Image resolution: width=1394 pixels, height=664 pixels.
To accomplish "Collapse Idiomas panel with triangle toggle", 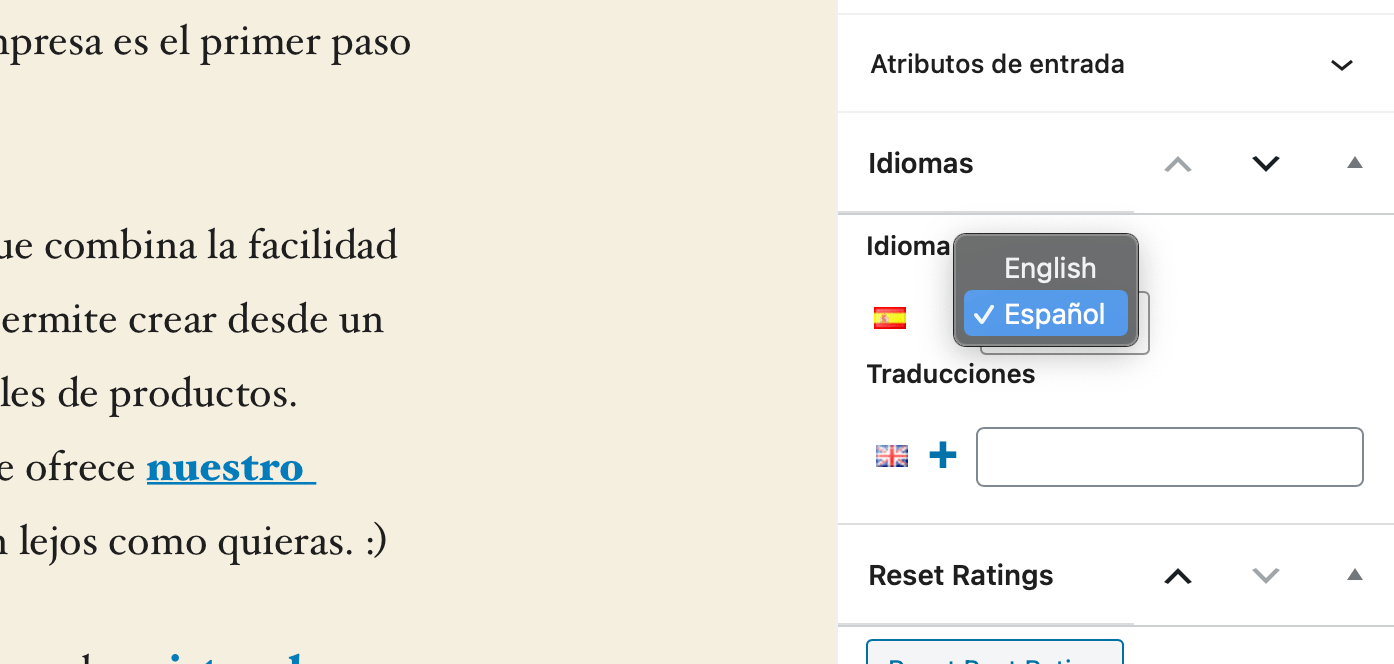I will tap(1355, 163).
